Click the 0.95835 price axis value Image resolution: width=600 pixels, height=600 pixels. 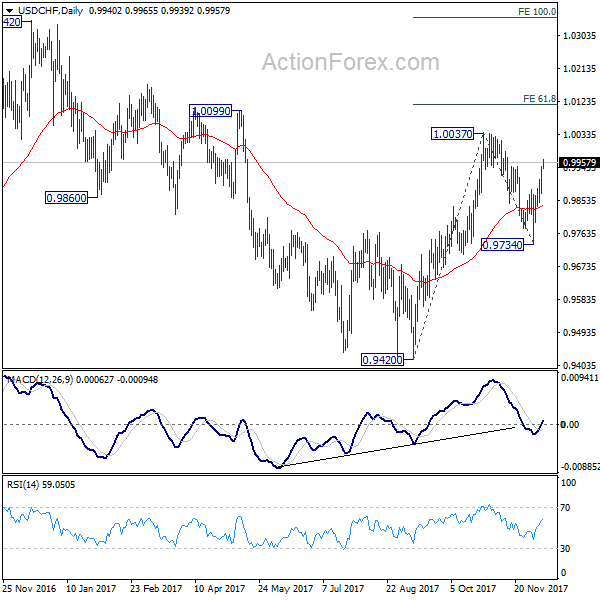(579, 299)
